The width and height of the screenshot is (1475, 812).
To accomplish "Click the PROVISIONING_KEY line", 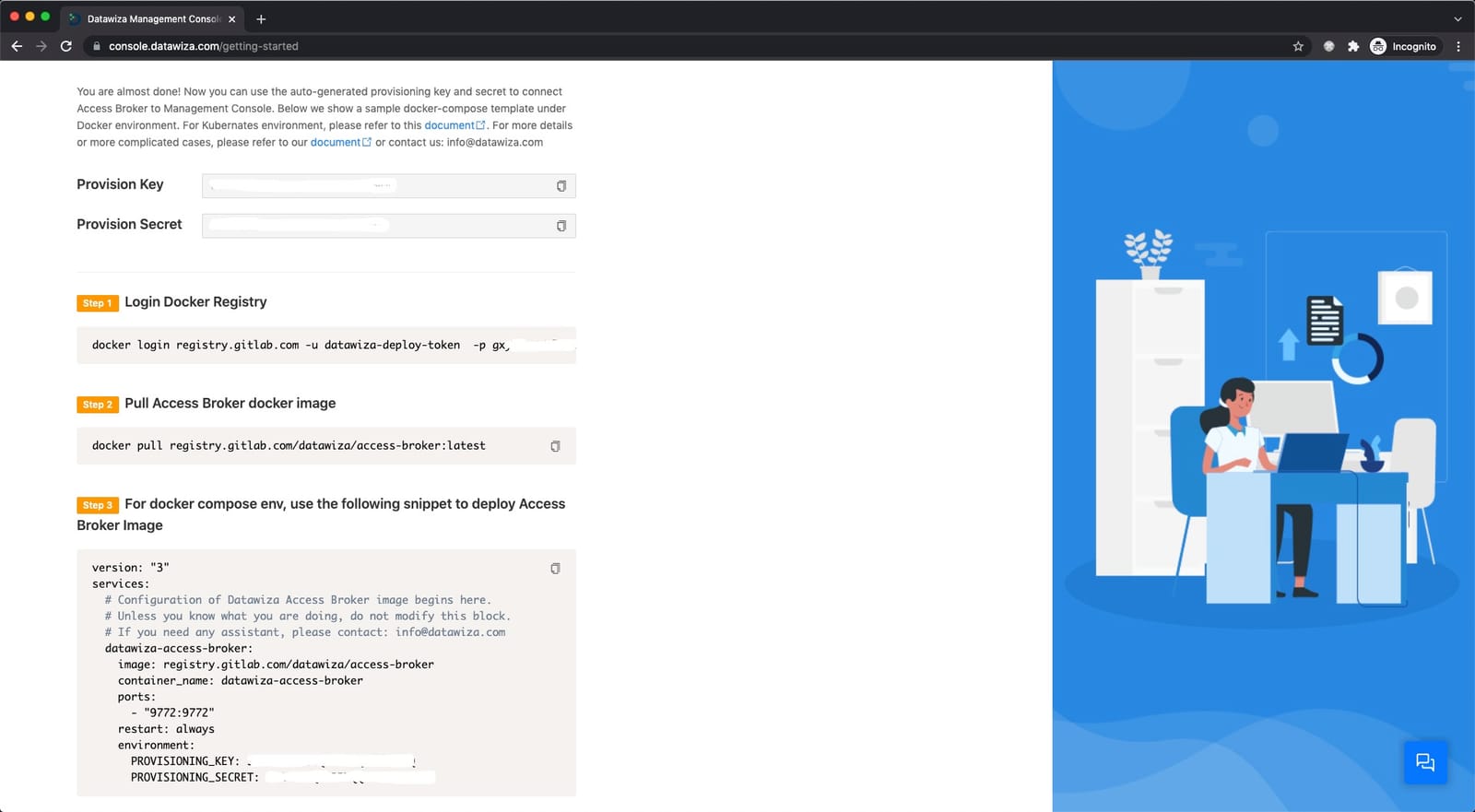I will point(274,761).
